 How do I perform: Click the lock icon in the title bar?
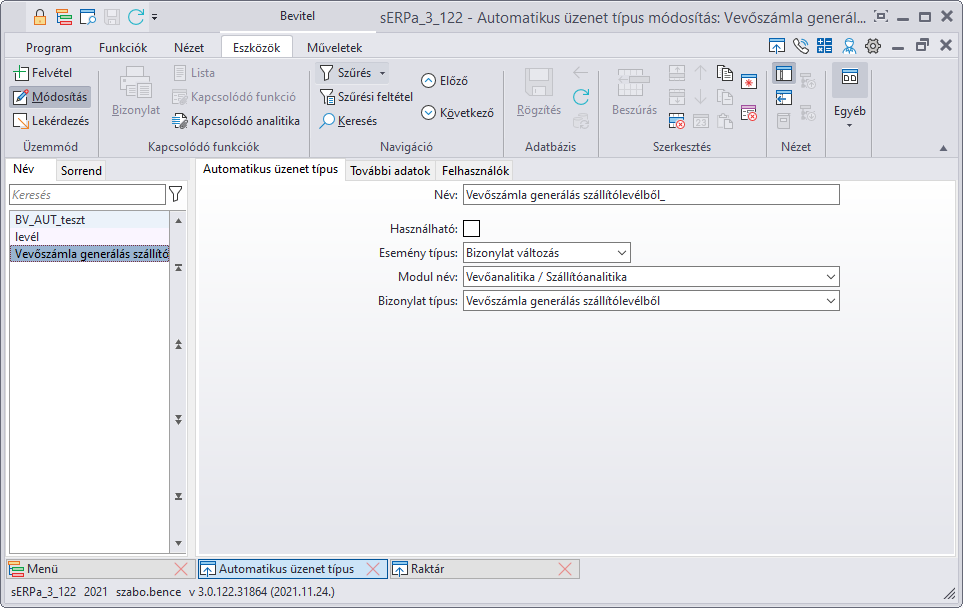coord(40,17)
